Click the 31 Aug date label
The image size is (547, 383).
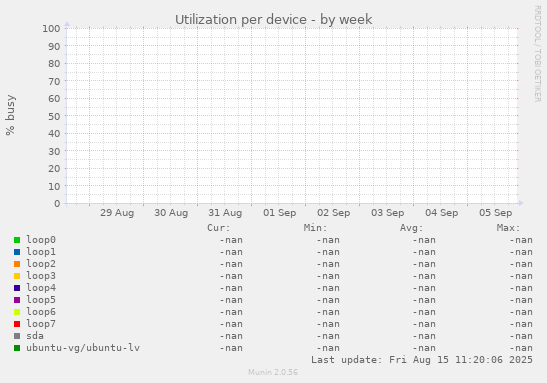click(225, 213)
